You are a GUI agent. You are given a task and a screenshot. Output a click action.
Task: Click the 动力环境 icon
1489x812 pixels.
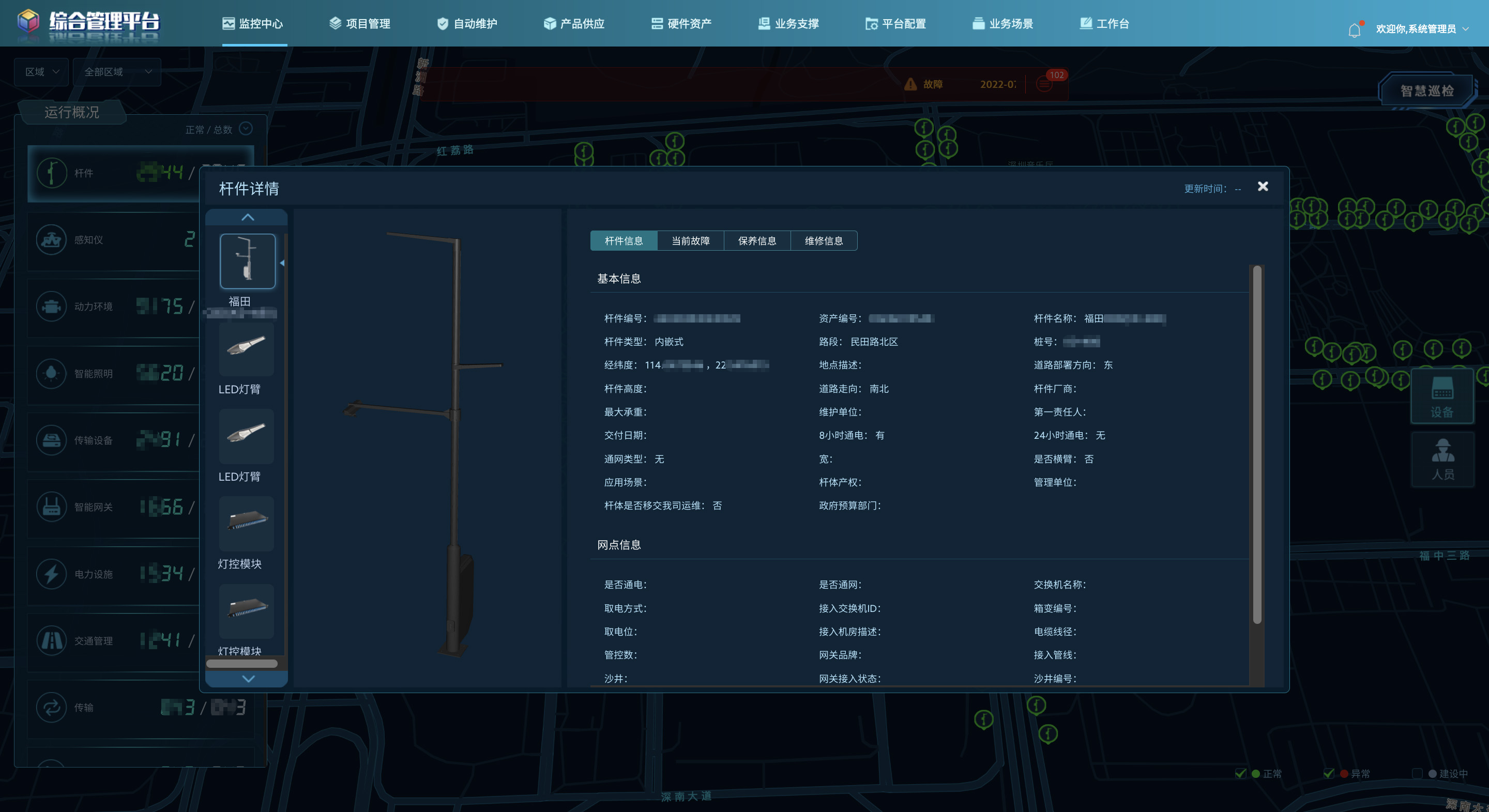[52, 307]
